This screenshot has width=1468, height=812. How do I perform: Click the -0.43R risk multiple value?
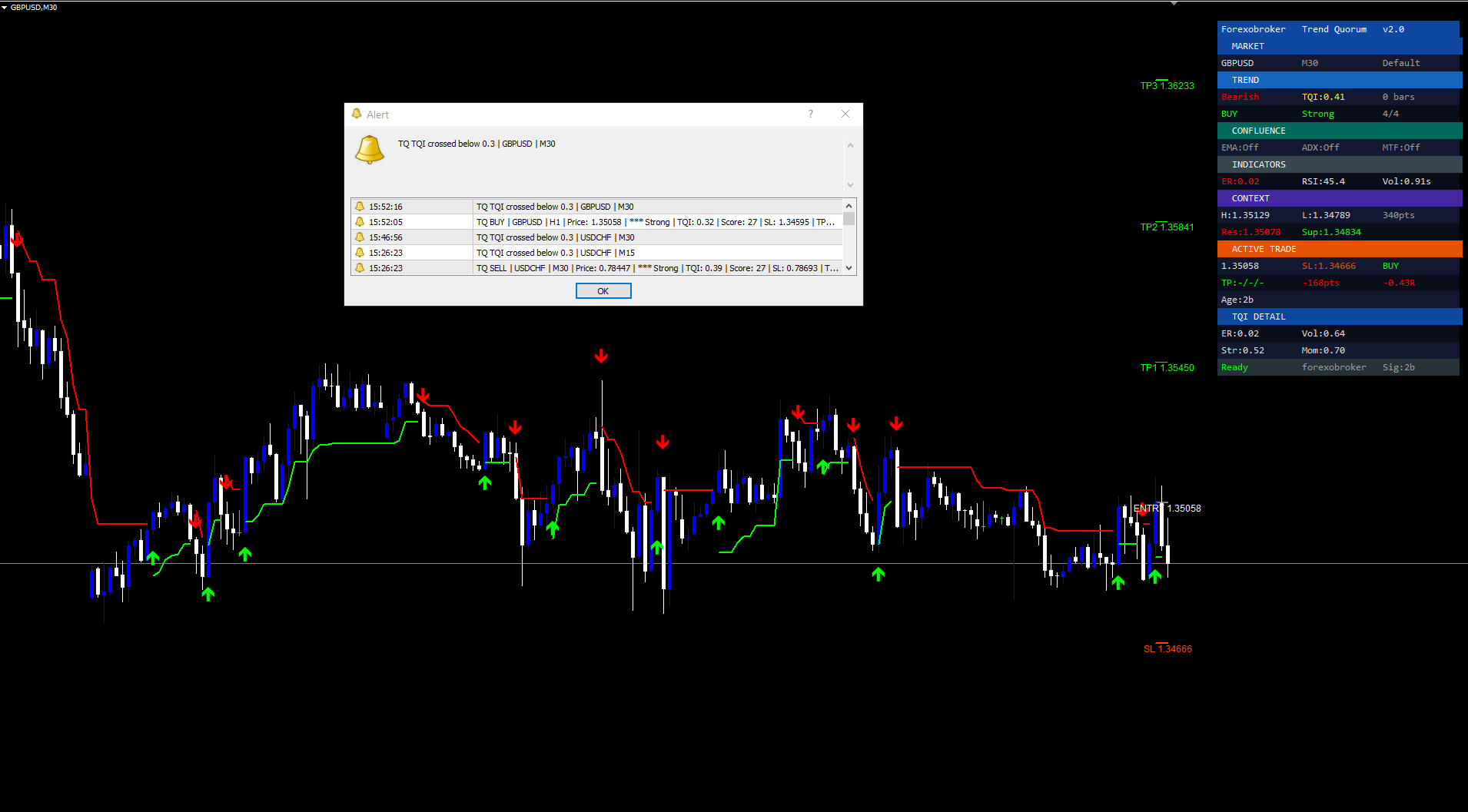(x=1399, y=283)
